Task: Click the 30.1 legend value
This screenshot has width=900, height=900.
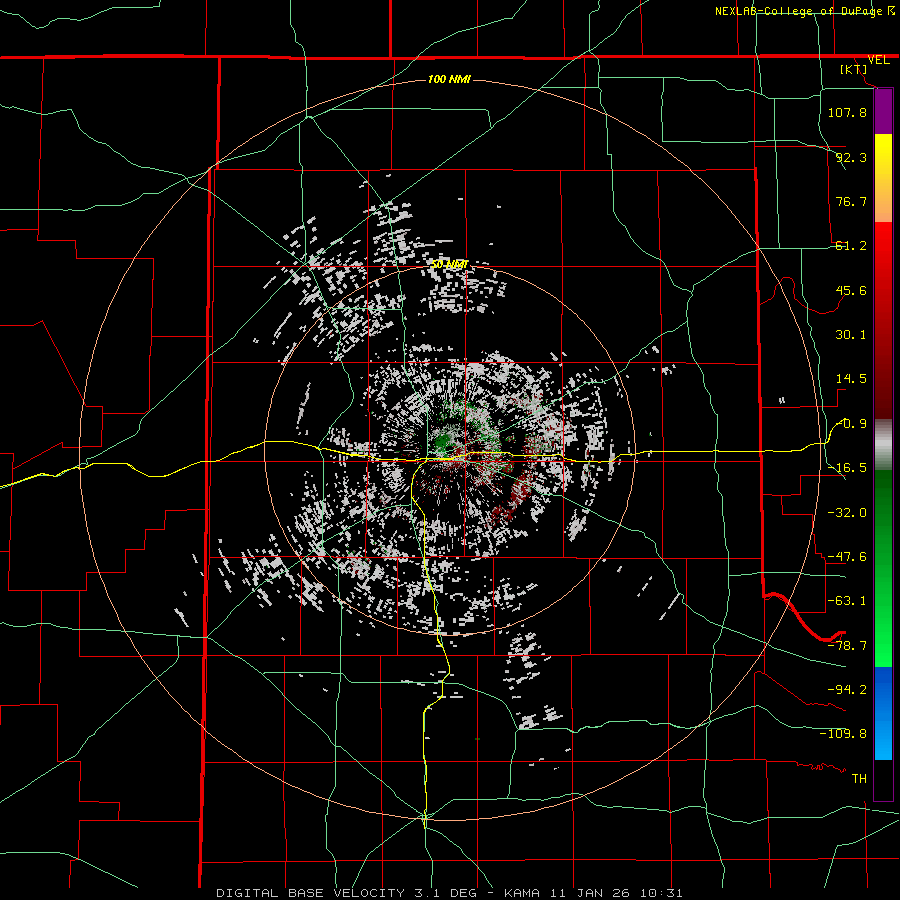Action: point(851,335)
